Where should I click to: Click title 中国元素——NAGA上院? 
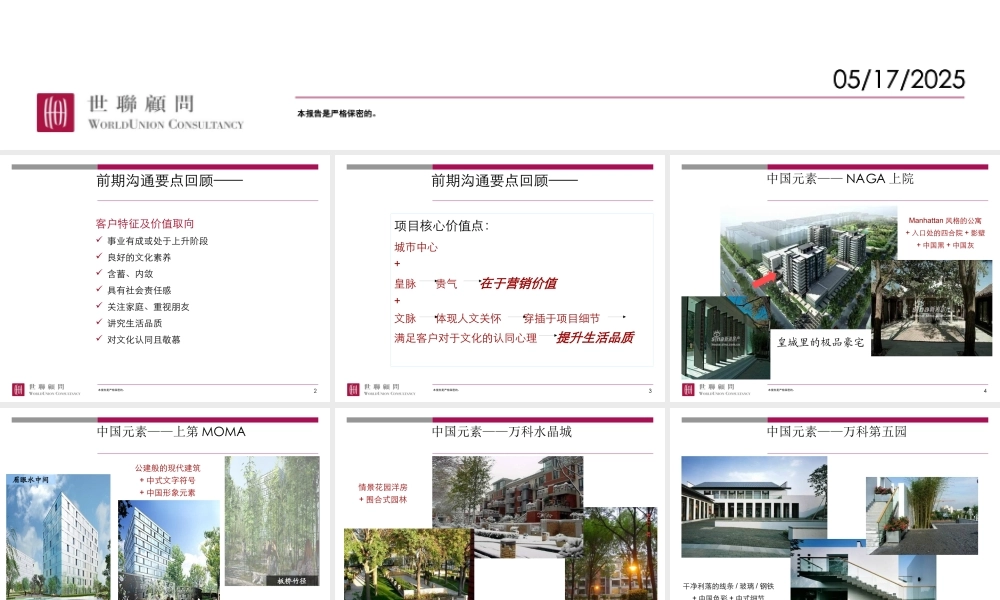click(840, 179)
